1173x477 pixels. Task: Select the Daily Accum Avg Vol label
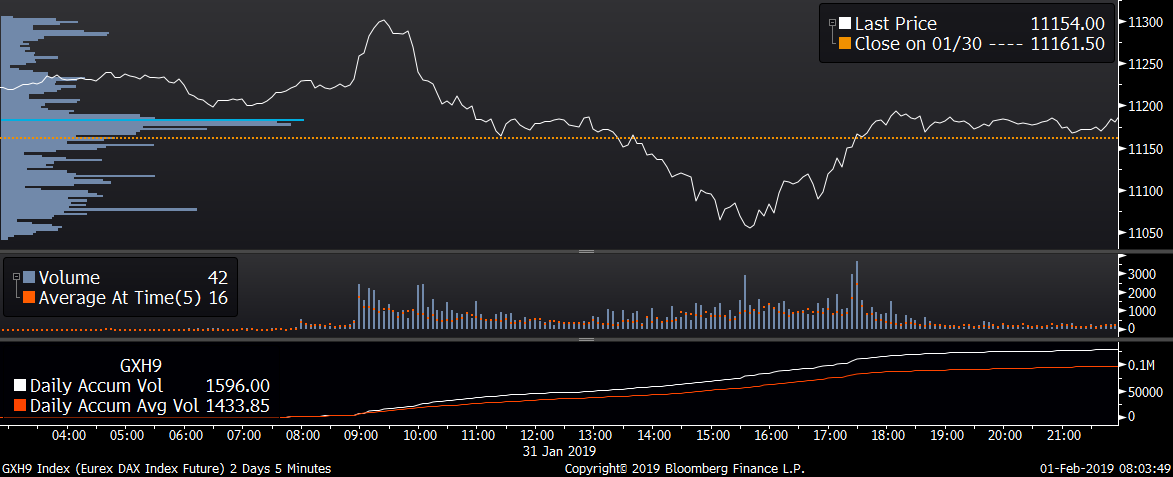[x=114, y=406]
